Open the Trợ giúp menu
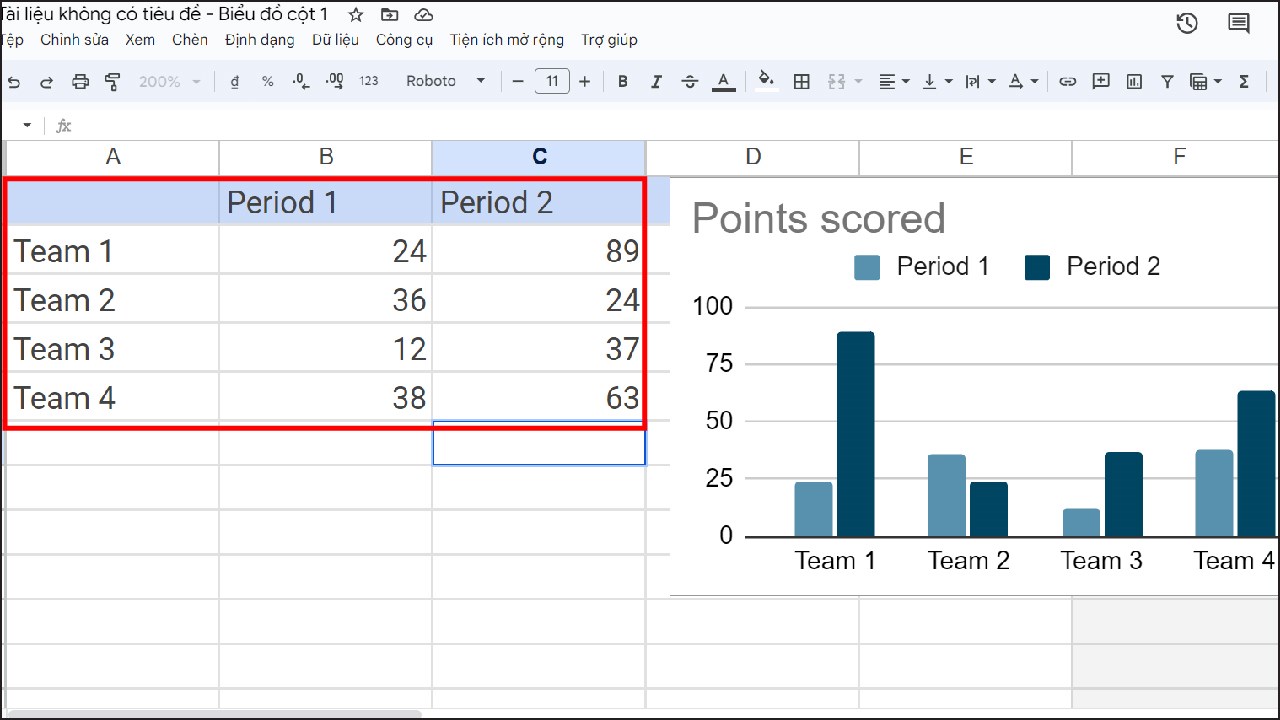This screenshot has height=720, width=1280. 609,40
